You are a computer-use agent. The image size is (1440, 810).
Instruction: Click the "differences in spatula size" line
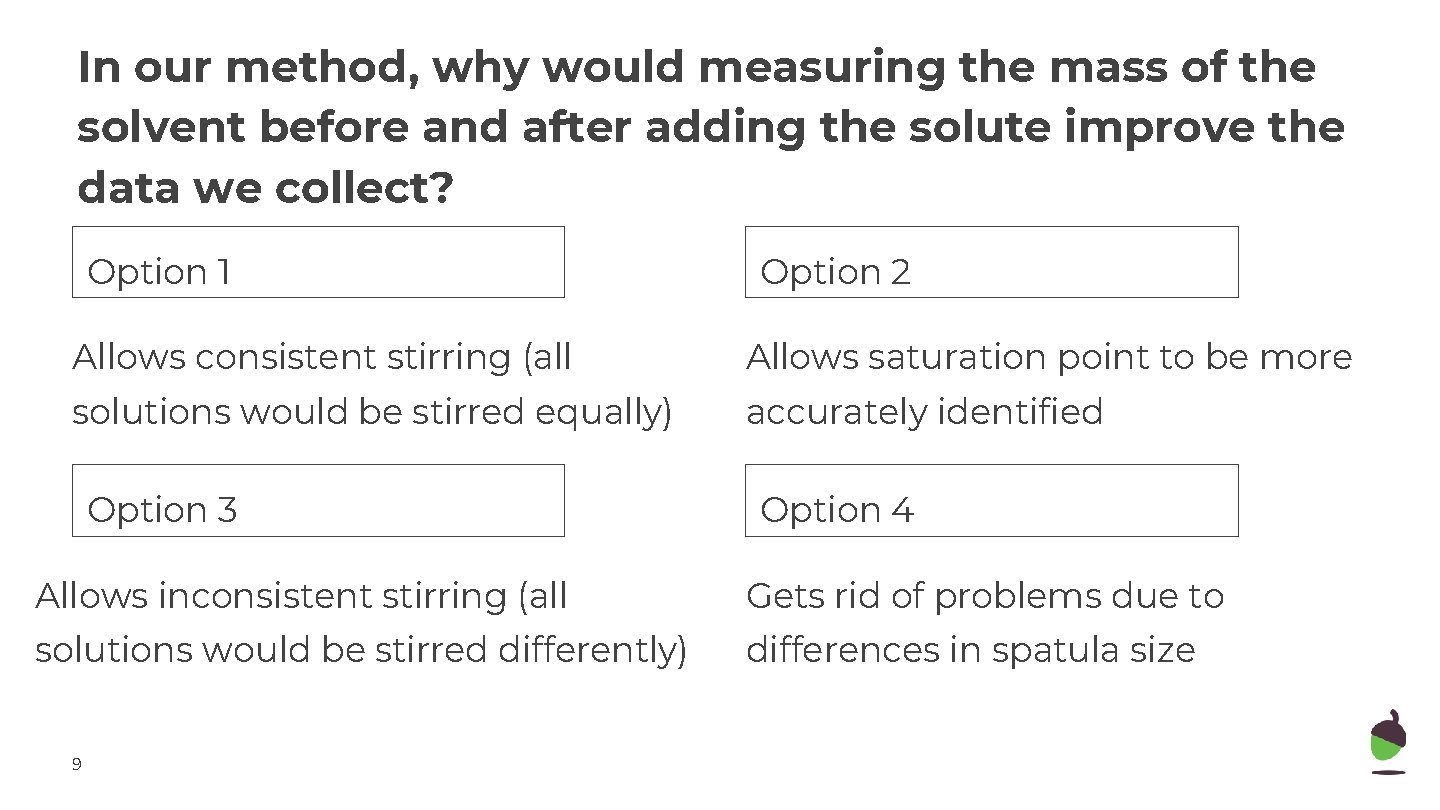coord(970,650)
